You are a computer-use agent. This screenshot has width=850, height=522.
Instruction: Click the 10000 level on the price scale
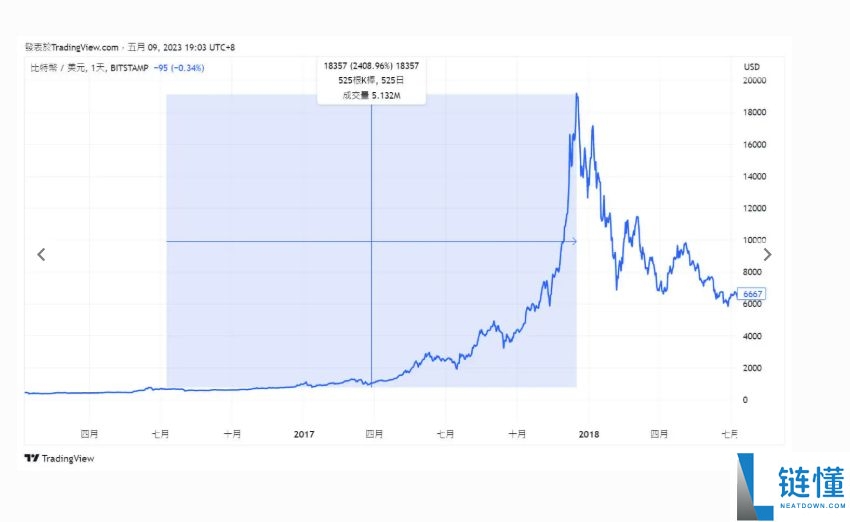754,240
